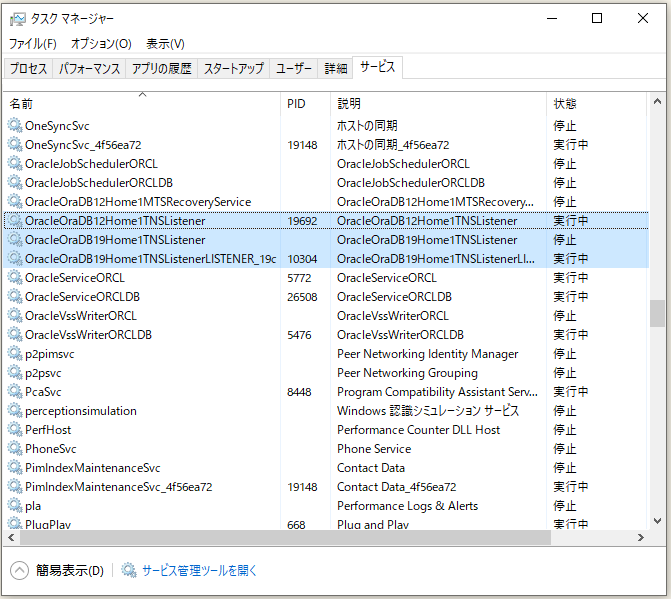Click the horizontal scrollbar left arrow
Viewport: 671px width, 599px height.
coord(12,538)
